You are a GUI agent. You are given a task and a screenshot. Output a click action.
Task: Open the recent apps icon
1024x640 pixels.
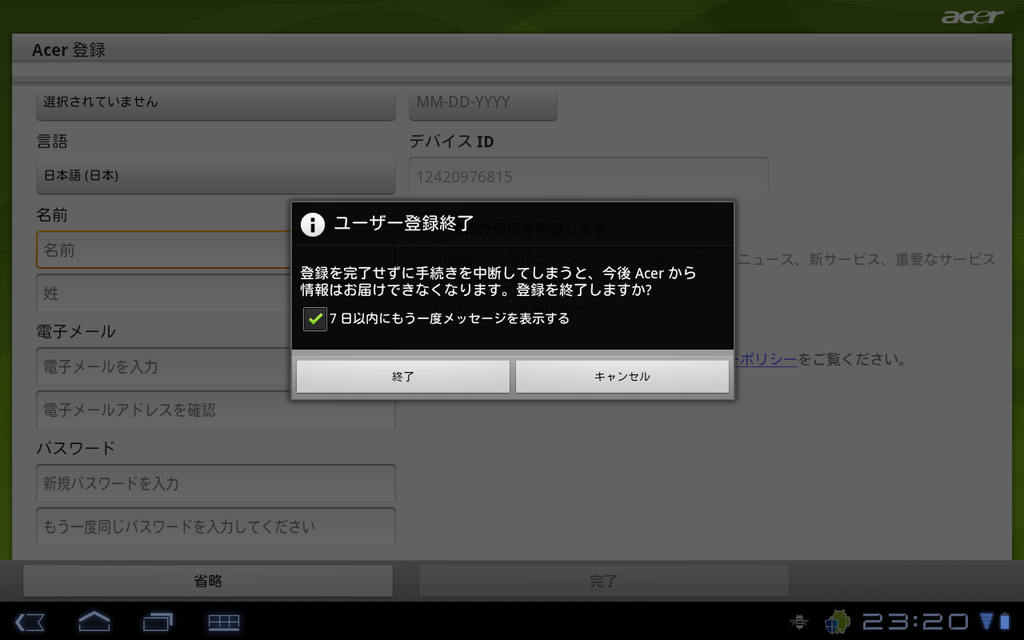157,622
